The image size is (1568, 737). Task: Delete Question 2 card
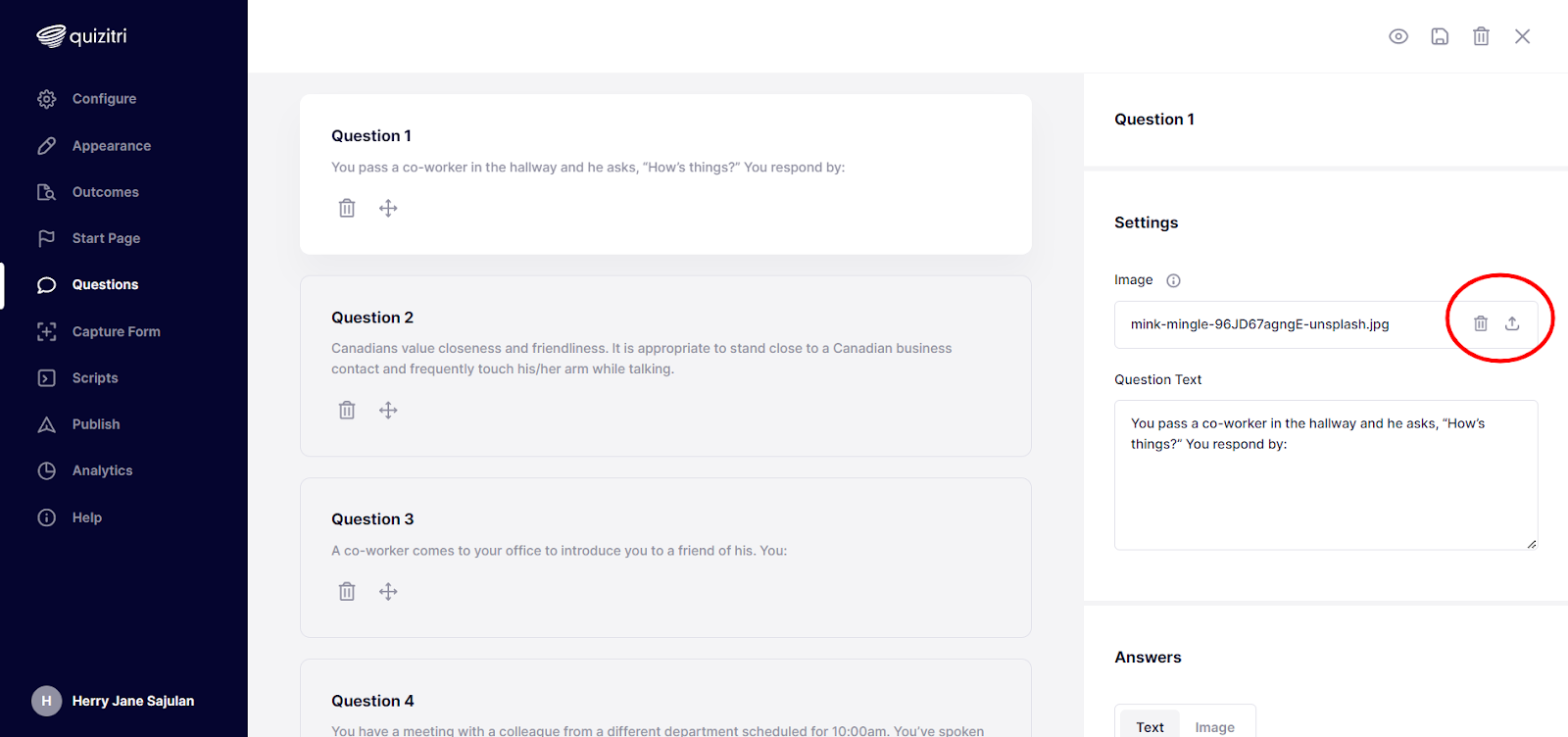click(x=347, y=410)
